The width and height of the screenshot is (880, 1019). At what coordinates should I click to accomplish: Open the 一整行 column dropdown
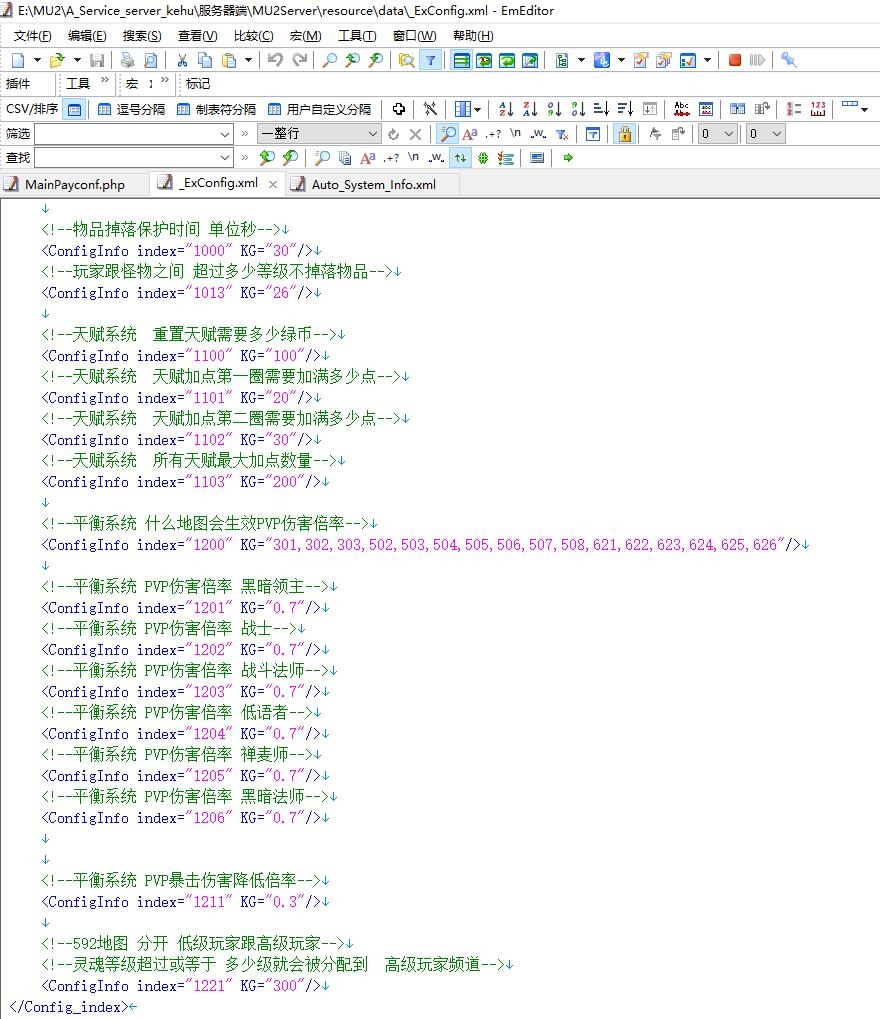point(372,135)
